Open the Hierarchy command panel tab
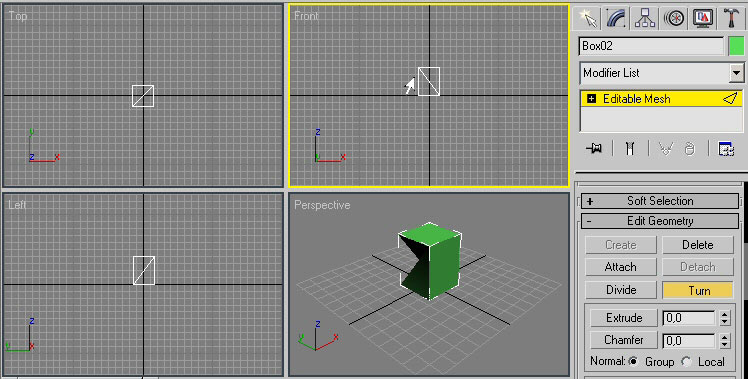 pos(645,18)
